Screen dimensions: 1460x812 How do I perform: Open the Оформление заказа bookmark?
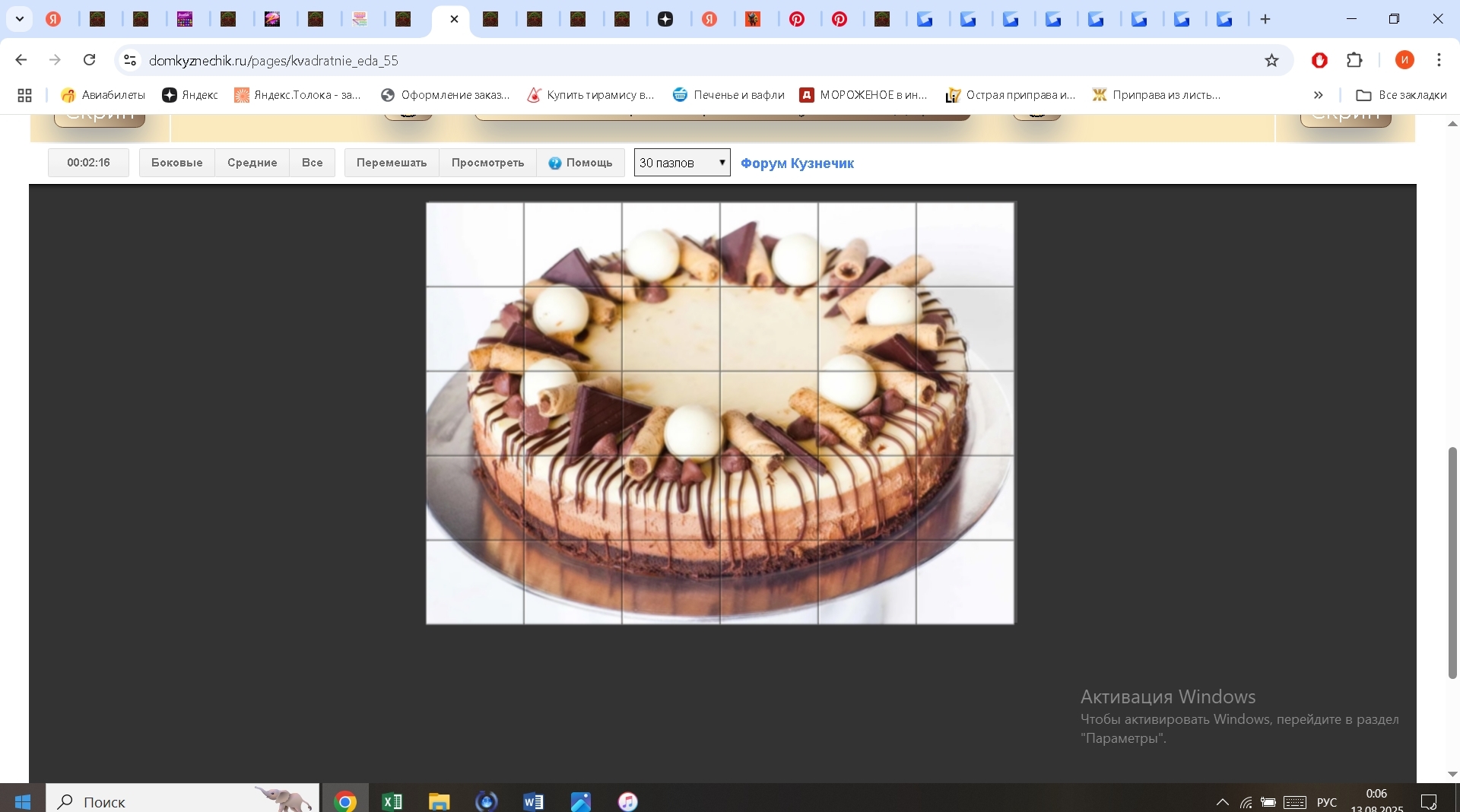pyautogui.click(x=445, y=95)
